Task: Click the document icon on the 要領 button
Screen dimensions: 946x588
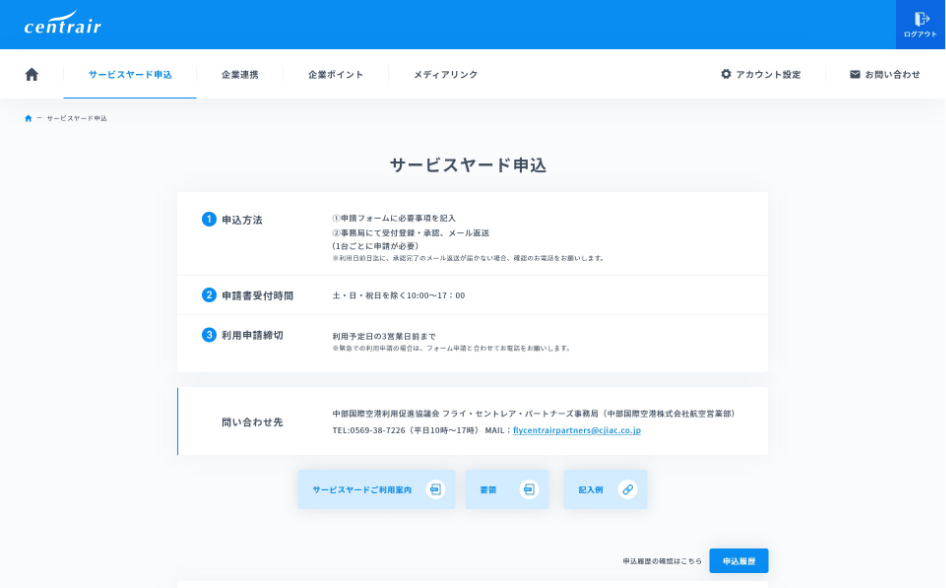Action: [x=529, y=489]
